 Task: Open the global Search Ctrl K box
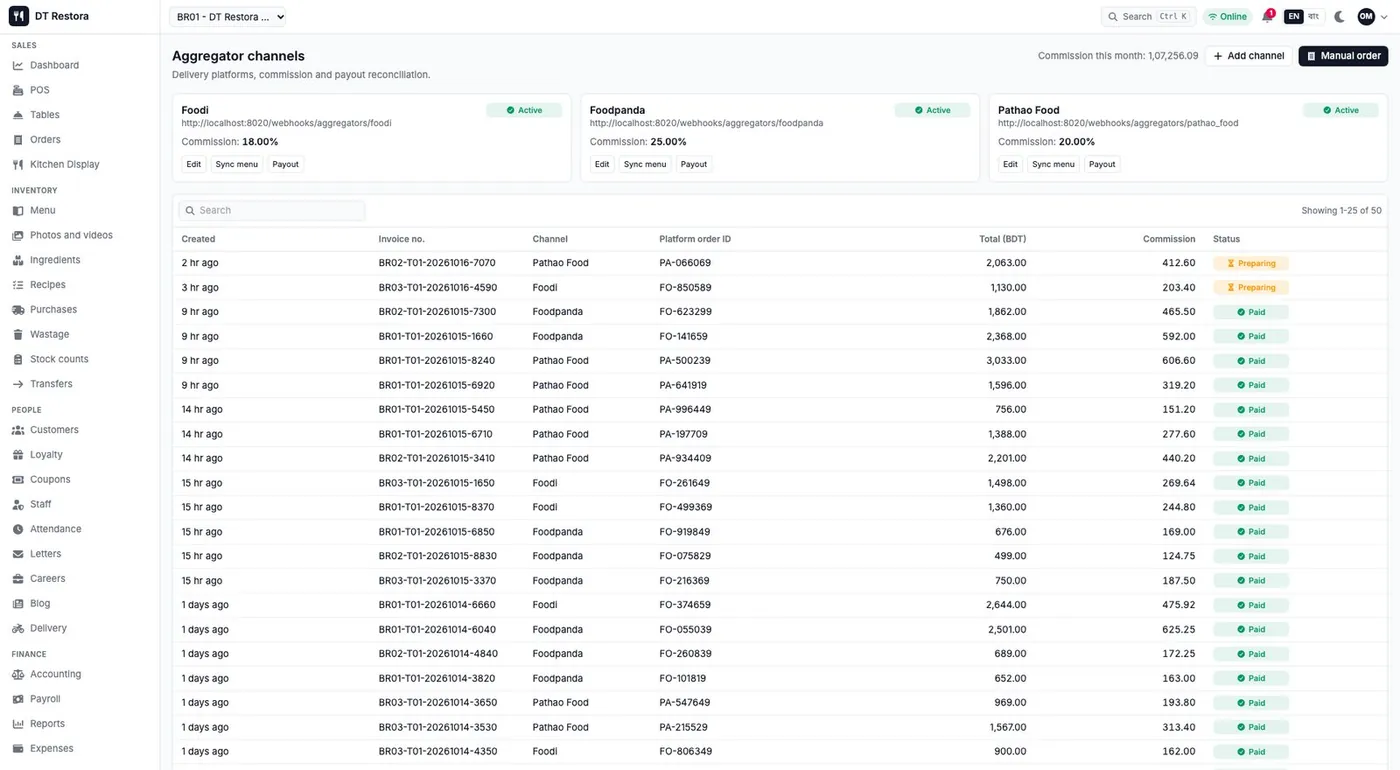1149,17
